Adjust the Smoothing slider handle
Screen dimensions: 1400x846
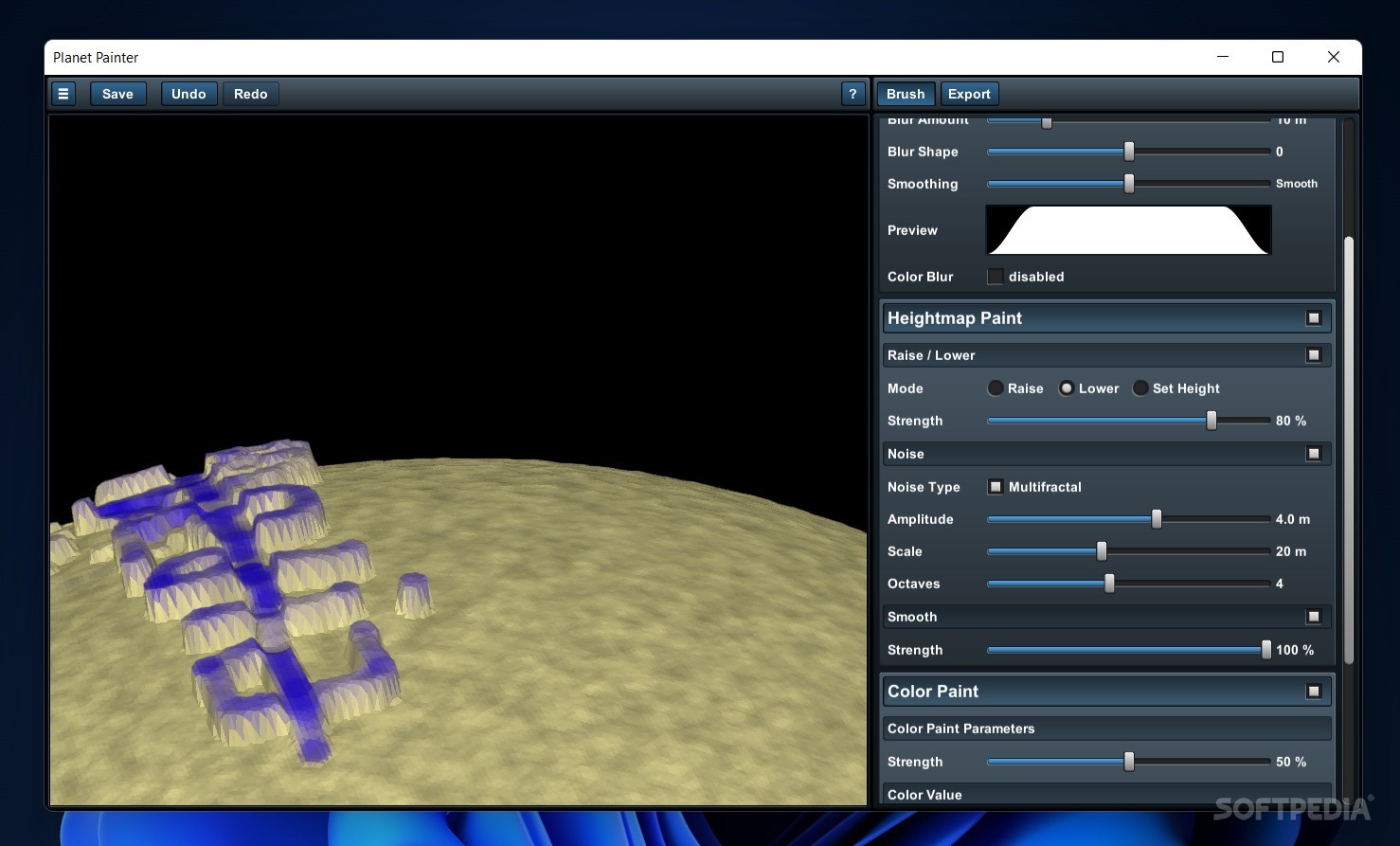coord(1129,184)
